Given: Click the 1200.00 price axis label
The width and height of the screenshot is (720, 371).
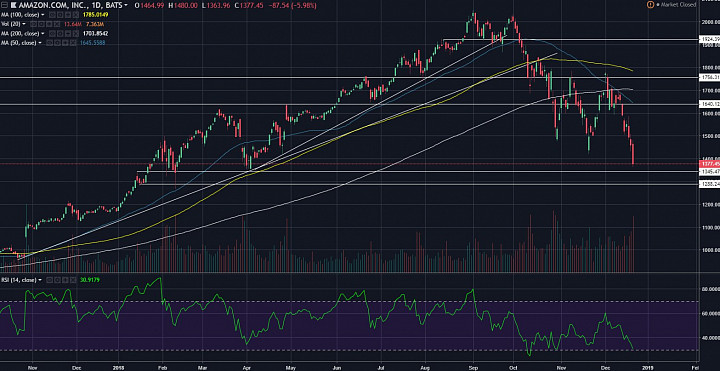Looking at the screenshot, I should tap(710, 204).
